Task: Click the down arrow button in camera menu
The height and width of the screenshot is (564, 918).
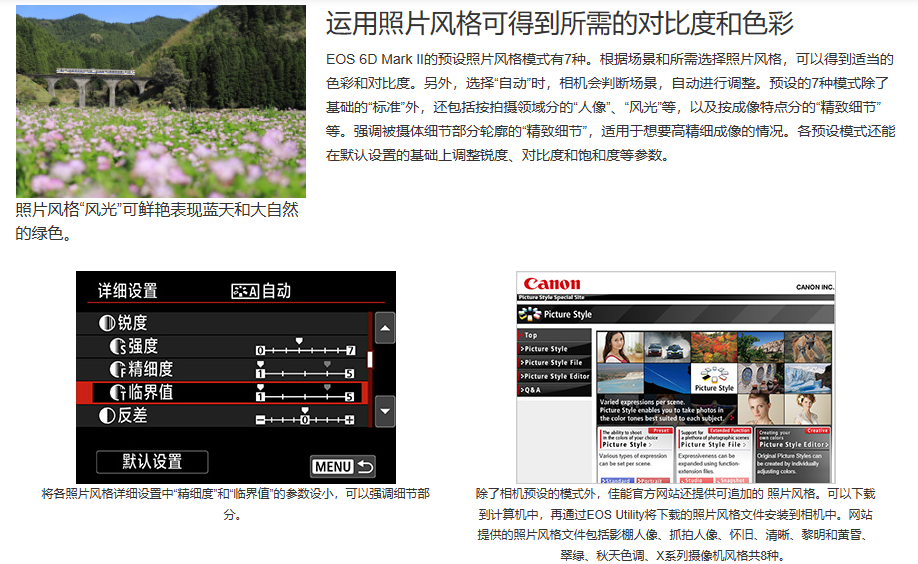Action: coord(385,411)
